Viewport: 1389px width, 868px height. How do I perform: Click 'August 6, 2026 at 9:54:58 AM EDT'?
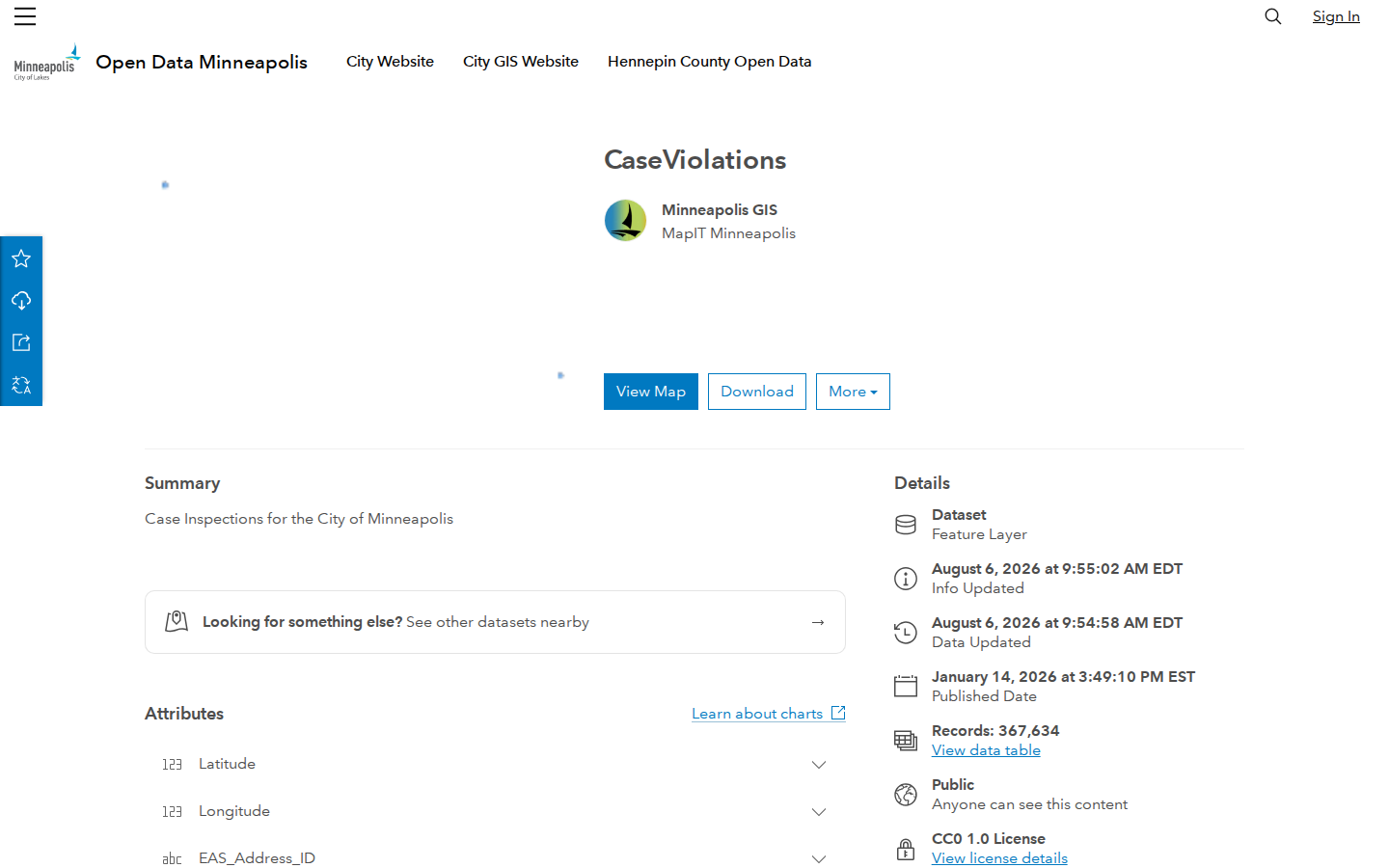pos(1057,623)
